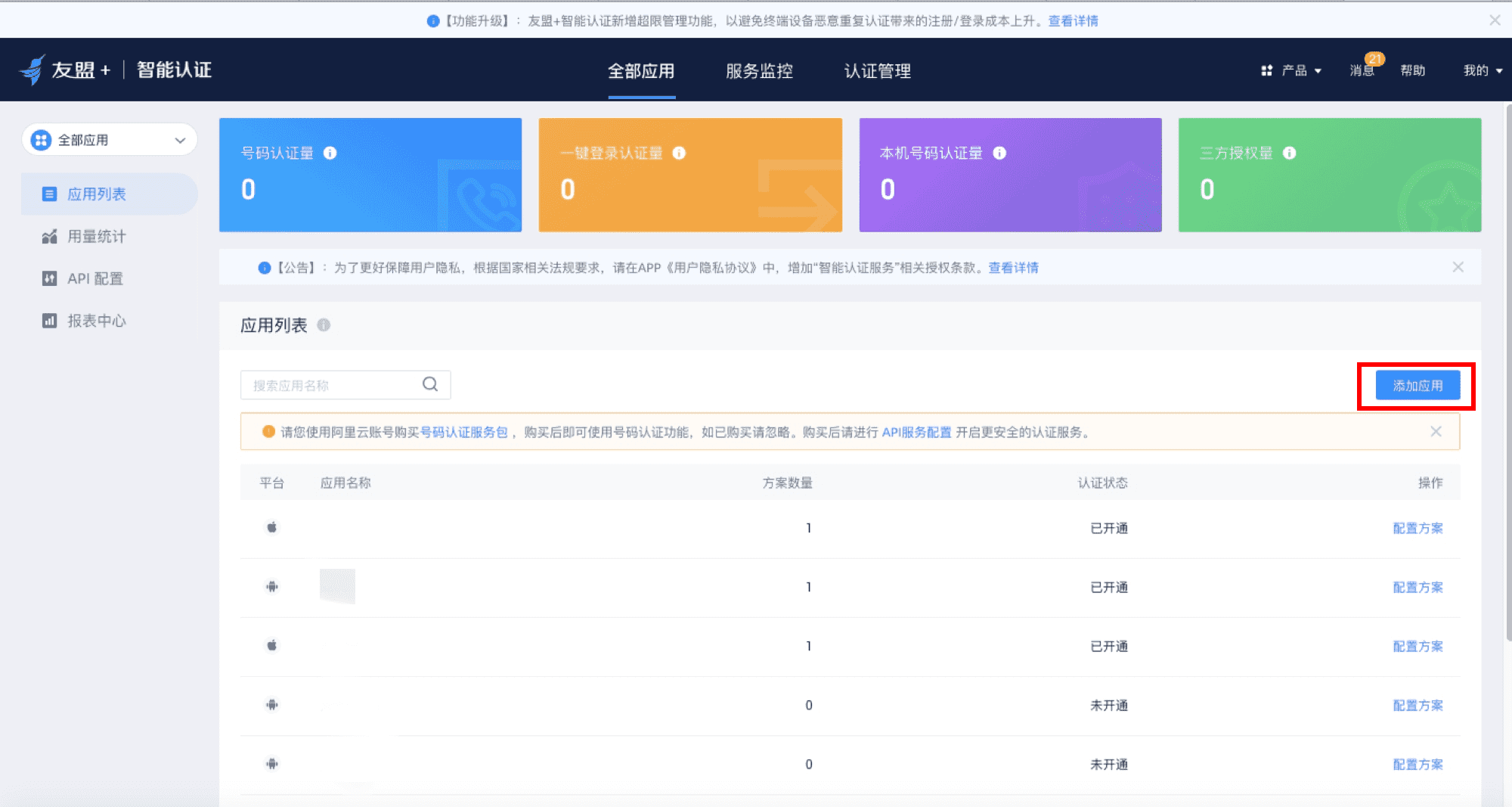
Task: Click the search magnifier icon
Action: click(x=430, y=384)
